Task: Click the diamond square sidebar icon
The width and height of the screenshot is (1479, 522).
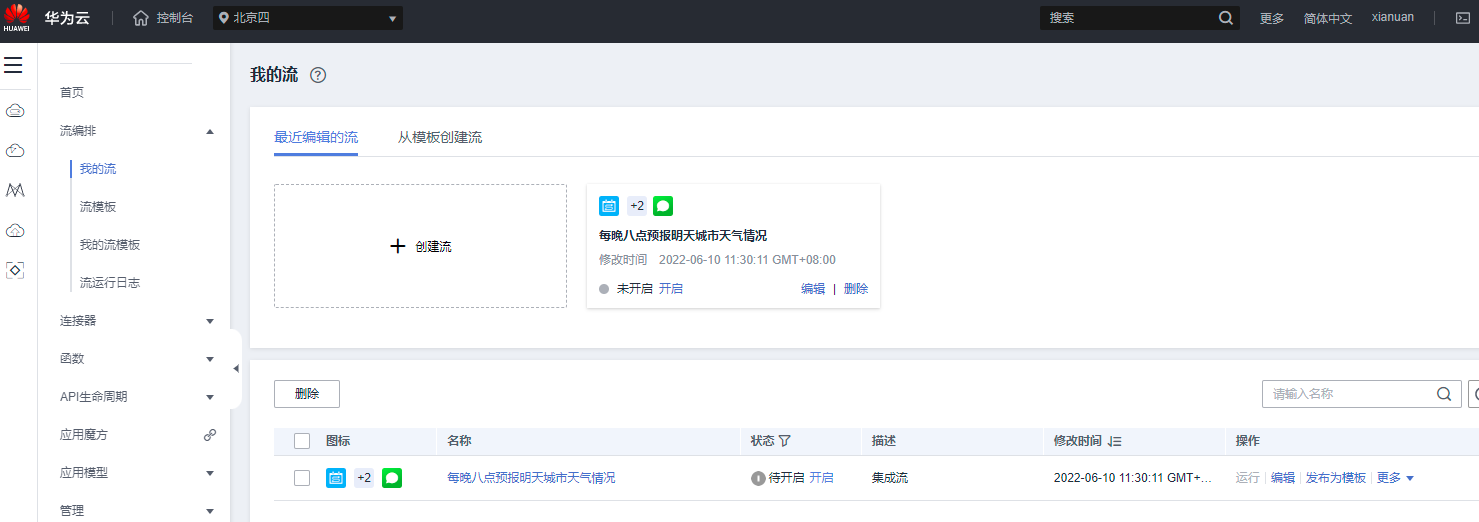Action: click(15, 270)
